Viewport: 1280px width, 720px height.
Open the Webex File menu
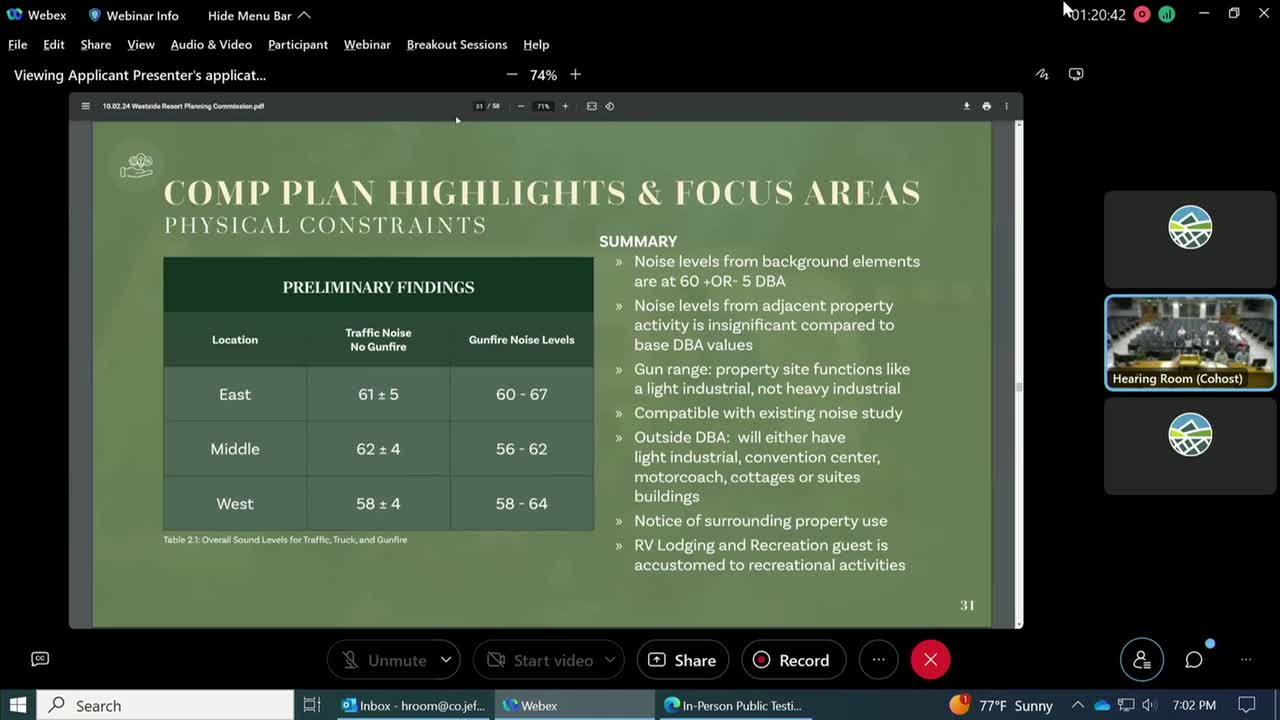(x=17, y=44)
